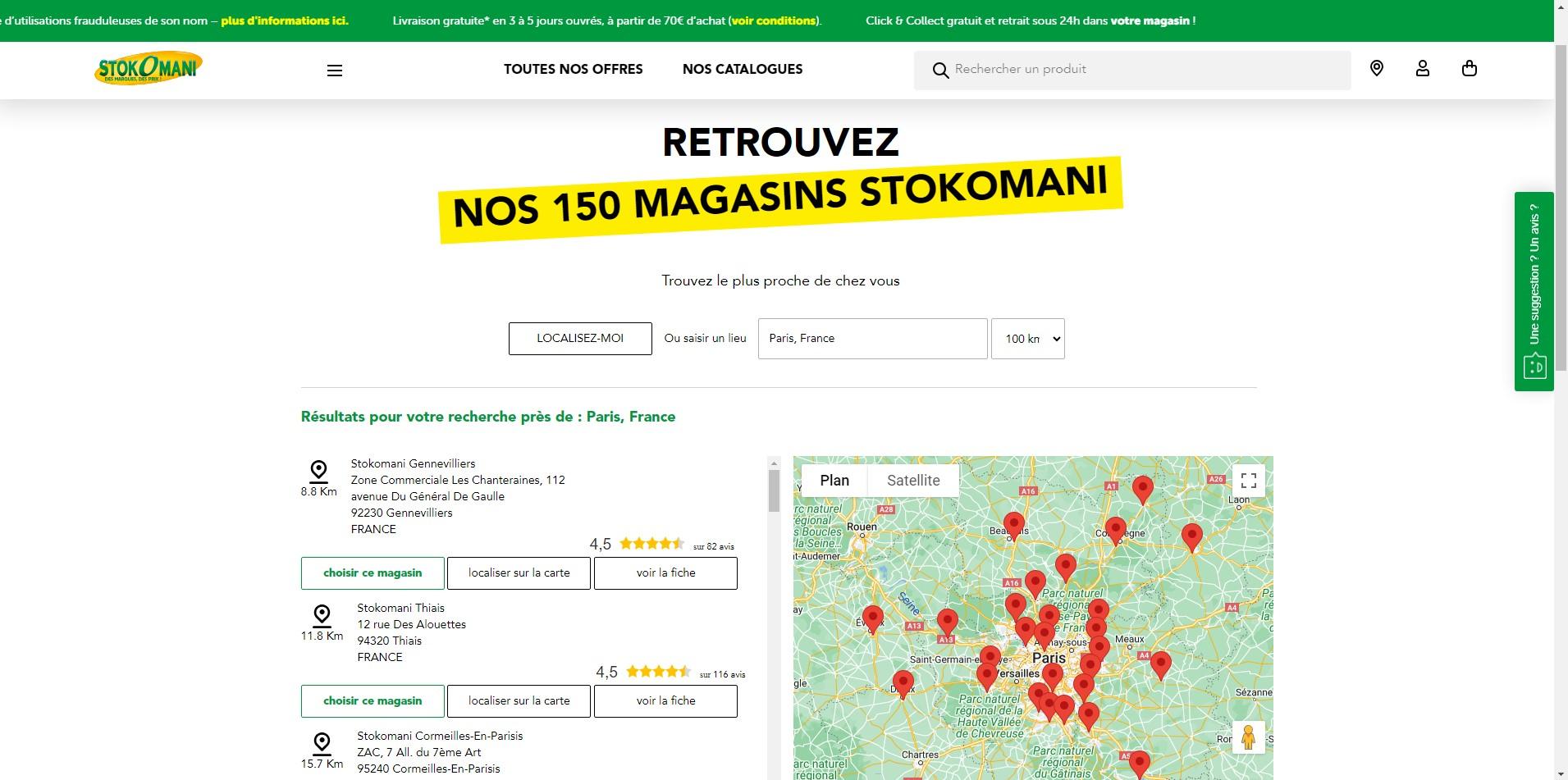Screen dimensions: 1568x780
Task: Click the store list scrollbar thumb
Action: pyautogui.click(x=774, y=491)
